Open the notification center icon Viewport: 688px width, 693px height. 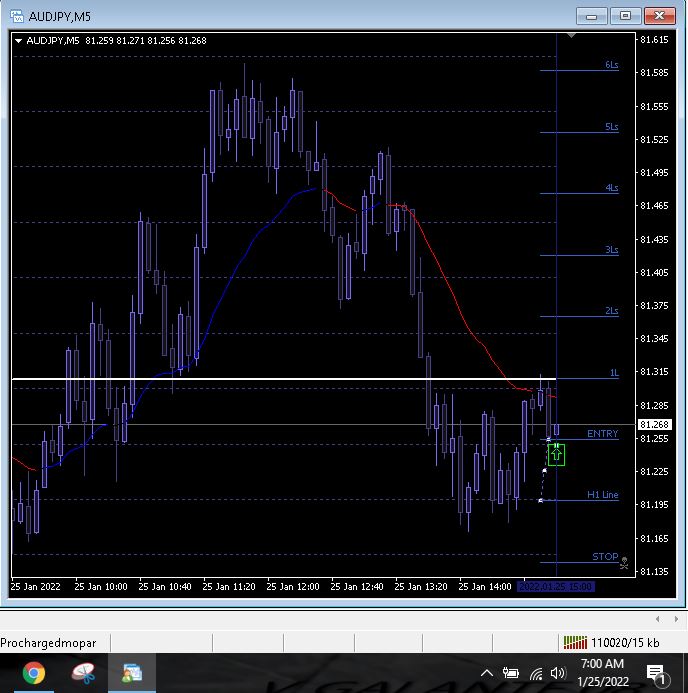pyautogui.click(x=657, y=674)
